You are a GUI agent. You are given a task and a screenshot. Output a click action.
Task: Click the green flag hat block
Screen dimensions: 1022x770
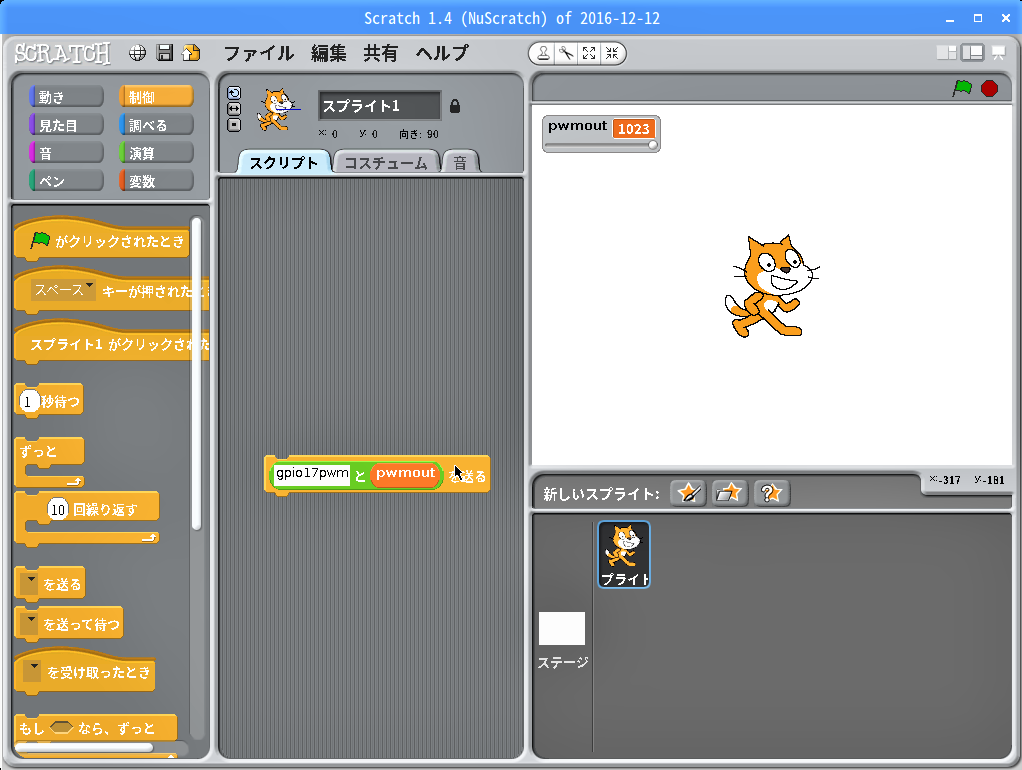coord(102,239)
